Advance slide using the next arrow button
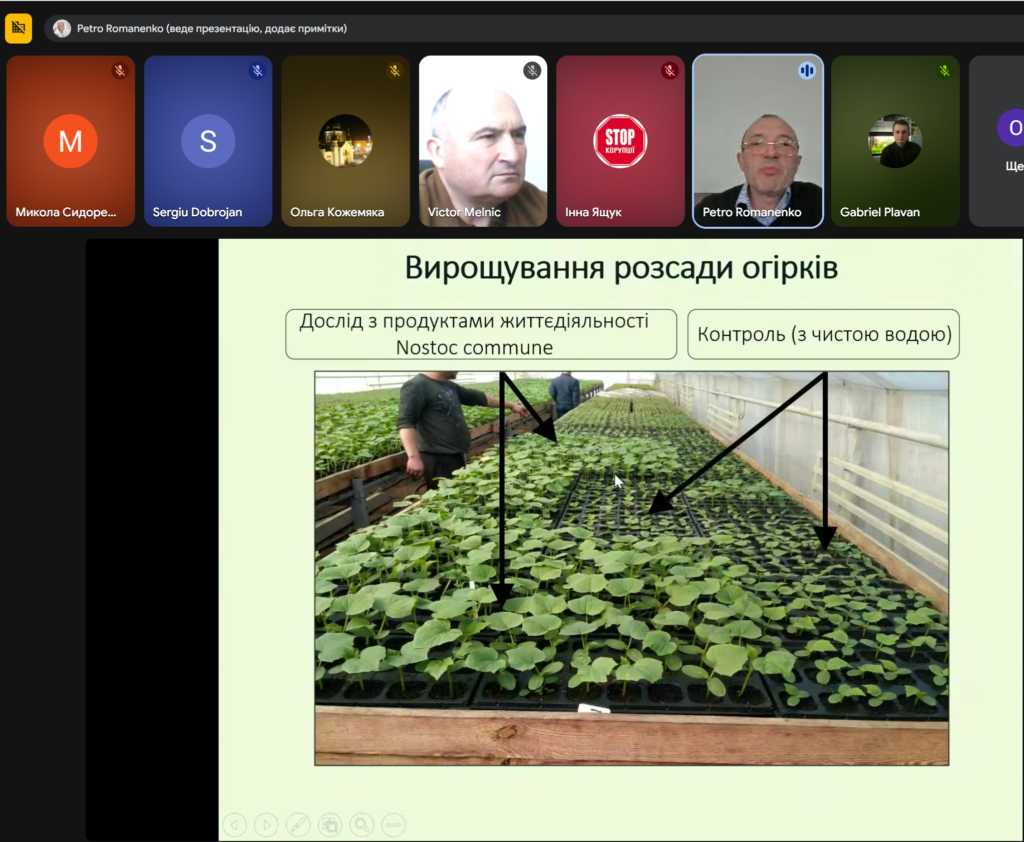 coord(266,824)
